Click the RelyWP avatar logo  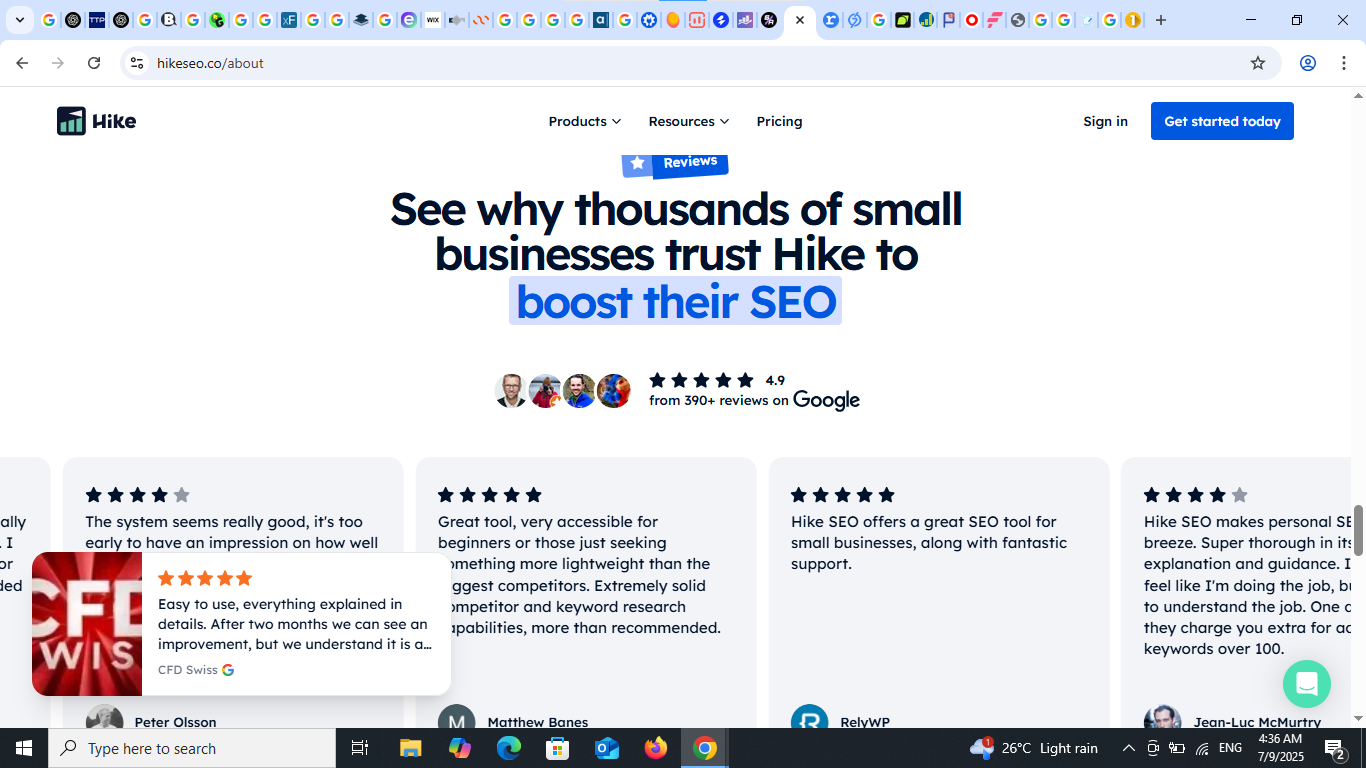809,718
